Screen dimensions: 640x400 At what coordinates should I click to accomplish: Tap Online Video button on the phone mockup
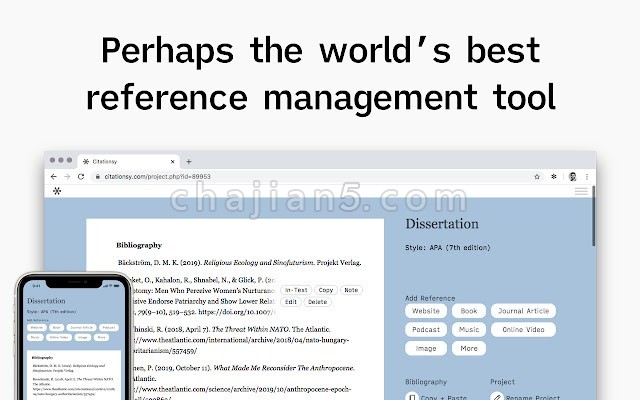click(x=59, y=337)
